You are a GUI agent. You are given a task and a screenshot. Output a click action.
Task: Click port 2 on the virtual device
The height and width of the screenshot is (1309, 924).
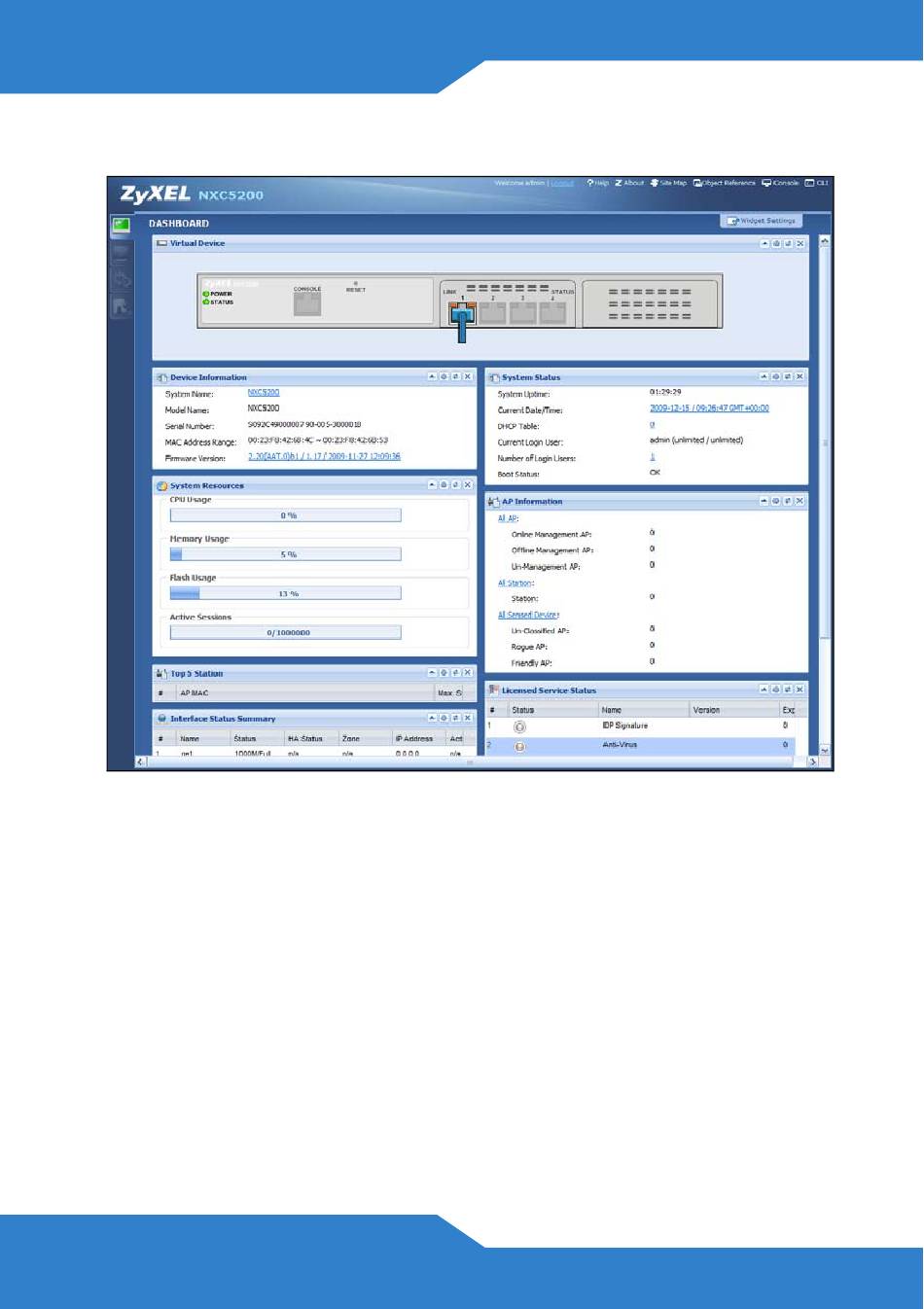[492, 312]
